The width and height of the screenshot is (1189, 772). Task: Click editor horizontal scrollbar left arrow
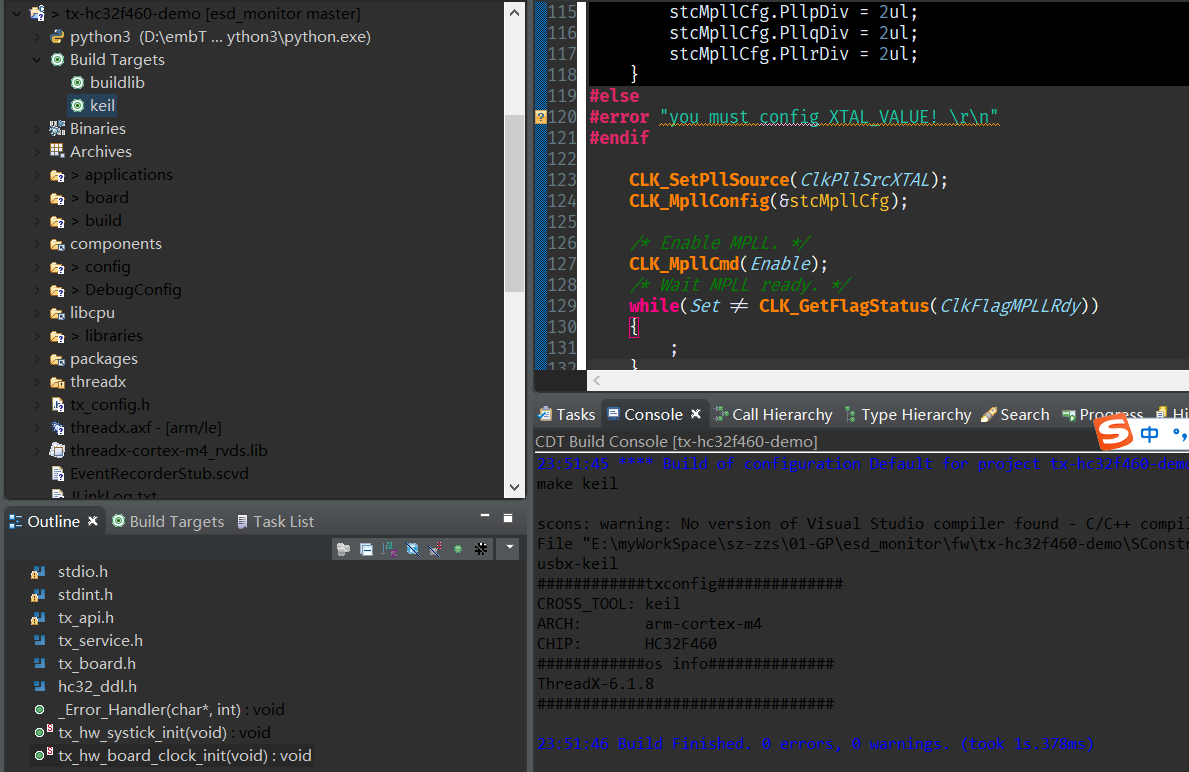(x=597, y=381)
